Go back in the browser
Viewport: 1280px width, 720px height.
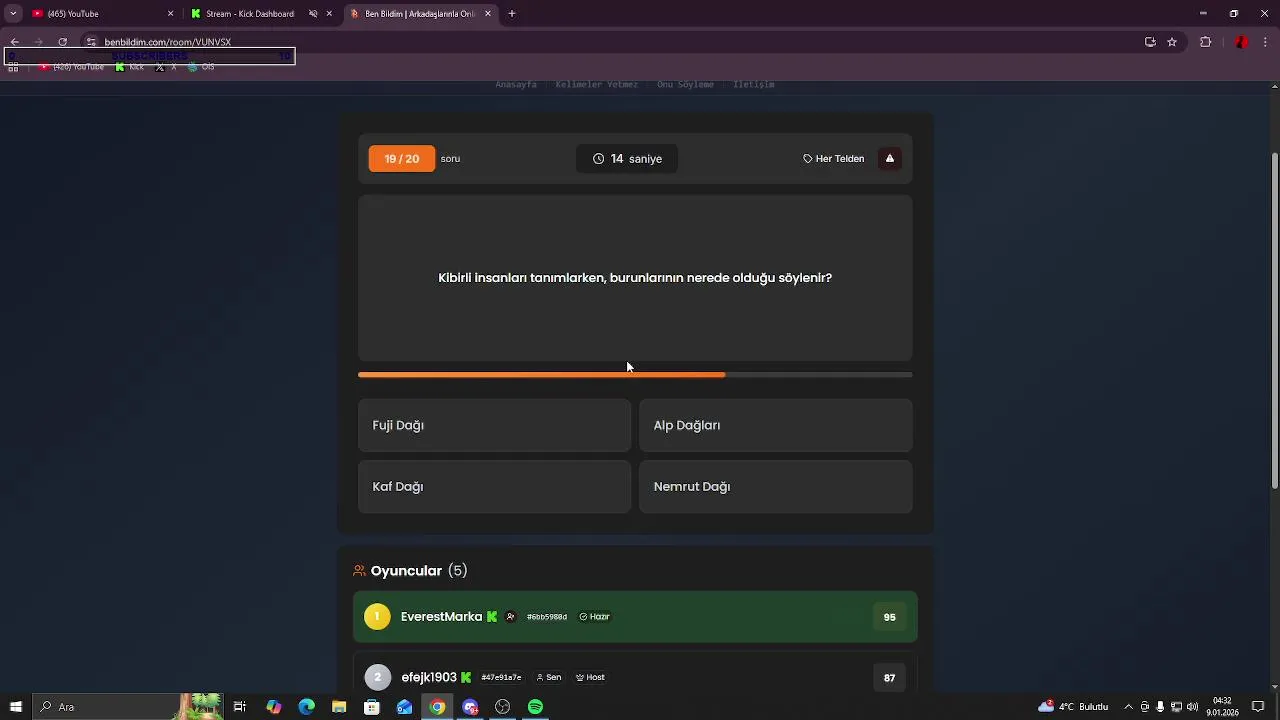coord(15,42)
